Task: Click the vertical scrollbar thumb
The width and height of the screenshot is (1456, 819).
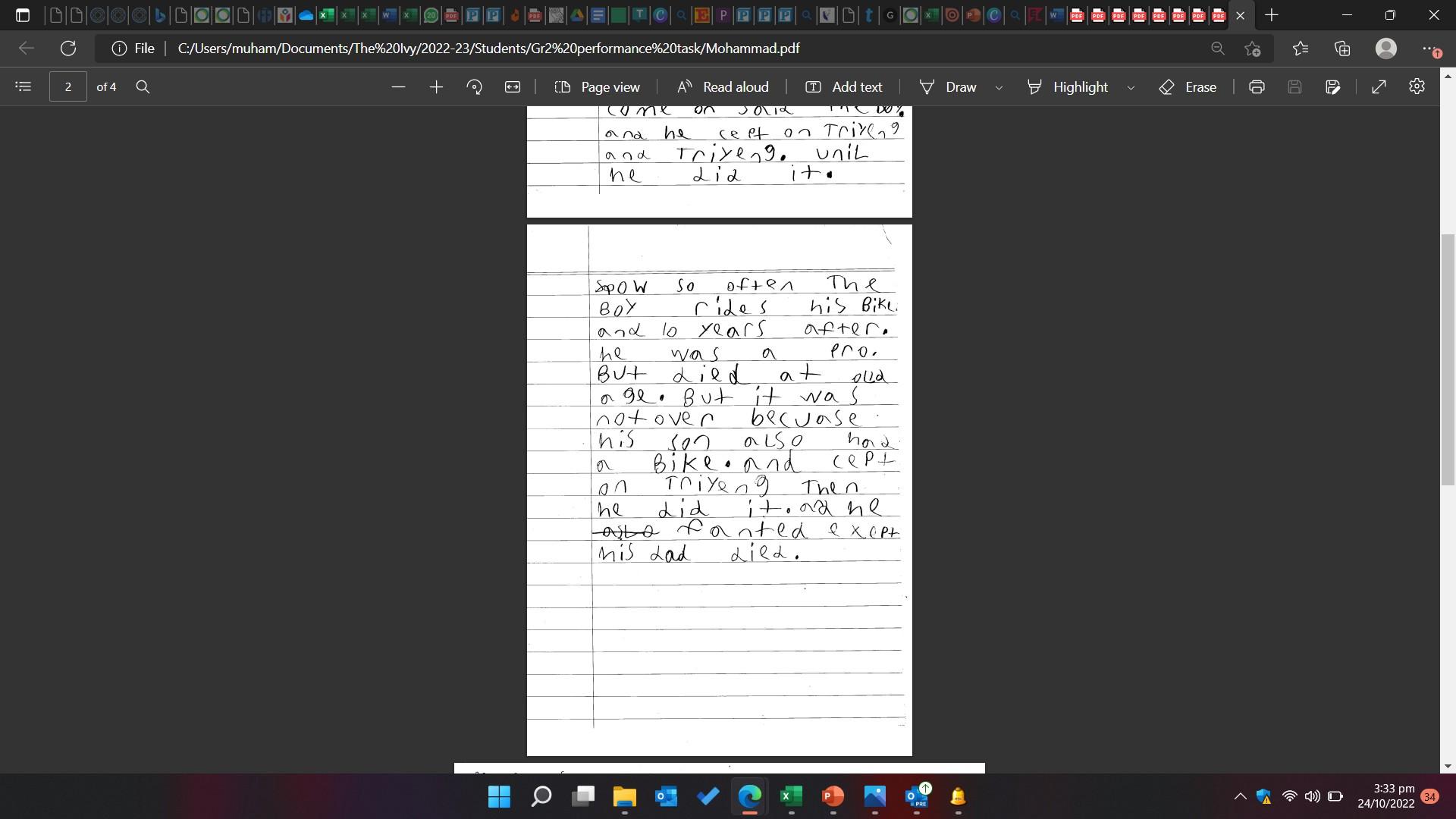Action: [1448, 360]
